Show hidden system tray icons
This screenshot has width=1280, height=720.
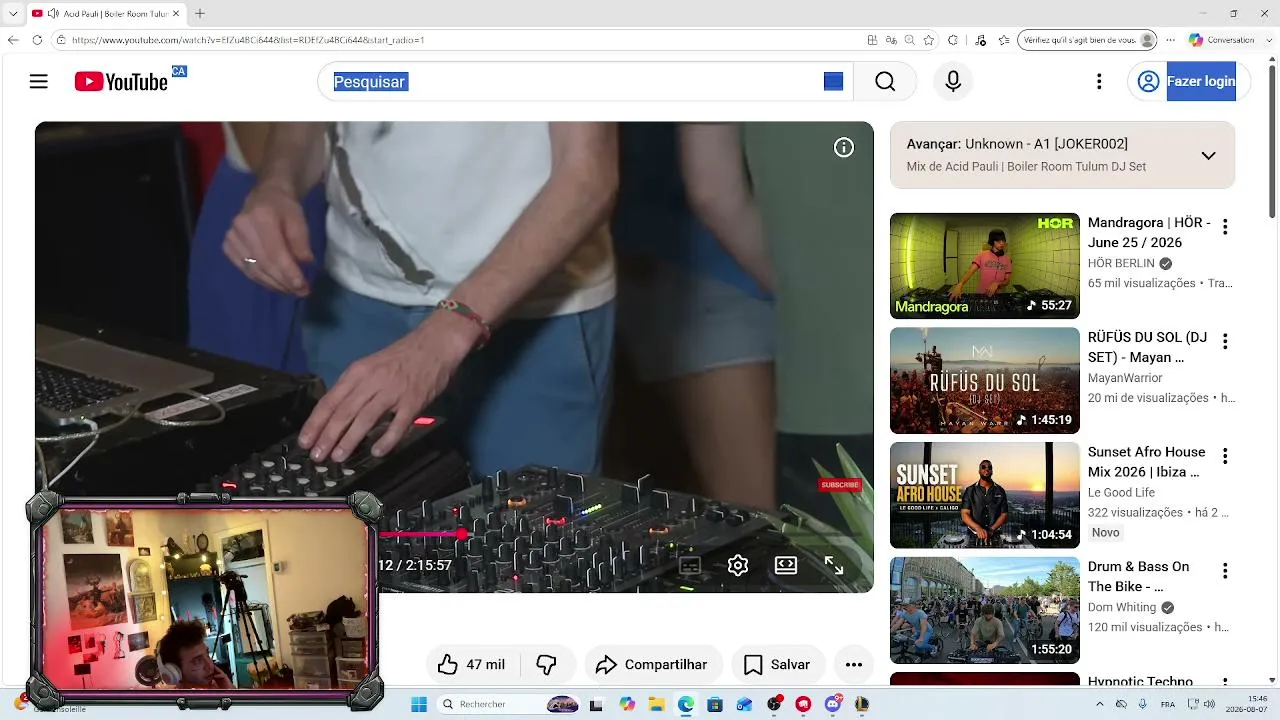1099,705
